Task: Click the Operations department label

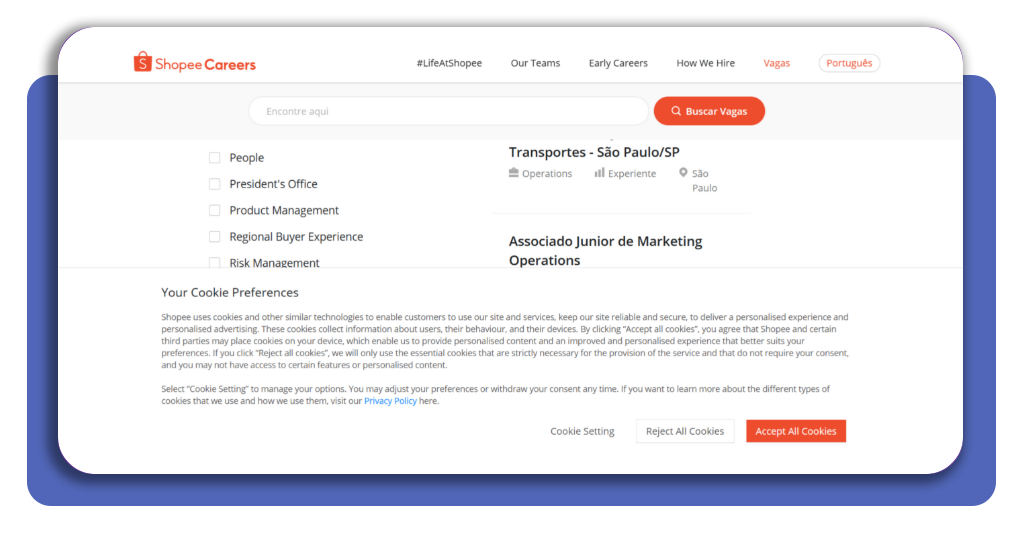Action: [x=547, y=173]
